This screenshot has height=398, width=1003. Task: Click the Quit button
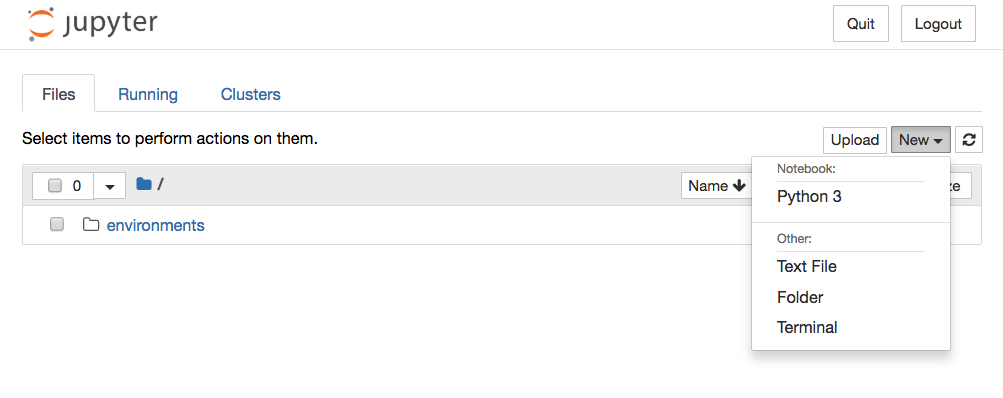coord(860,24)
